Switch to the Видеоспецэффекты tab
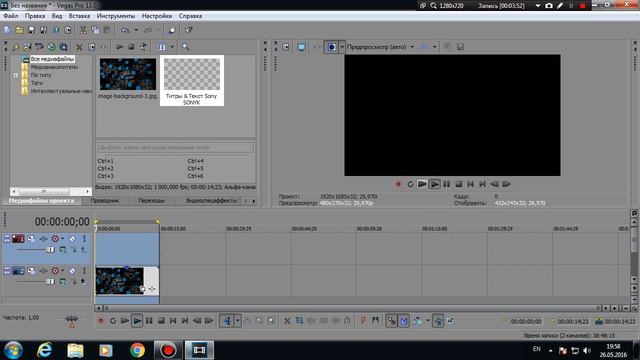The image size is (640, 360). [x=211, y=201]
